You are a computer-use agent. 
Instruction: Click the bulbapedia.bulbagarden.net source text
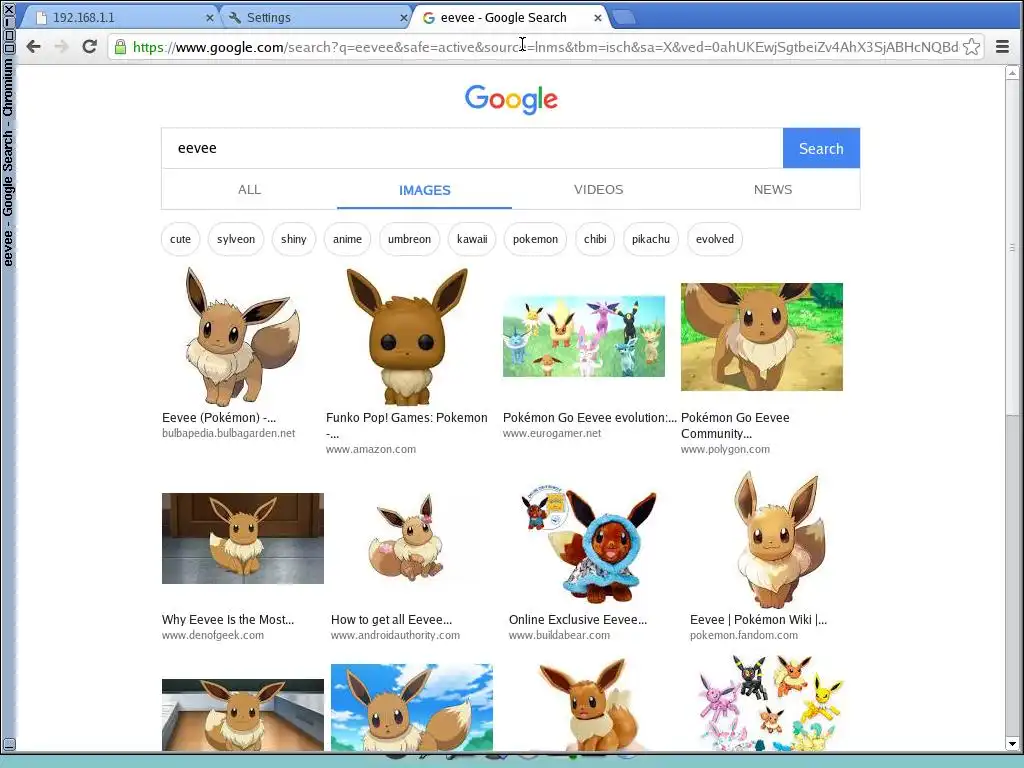click(x=229, y=433)
